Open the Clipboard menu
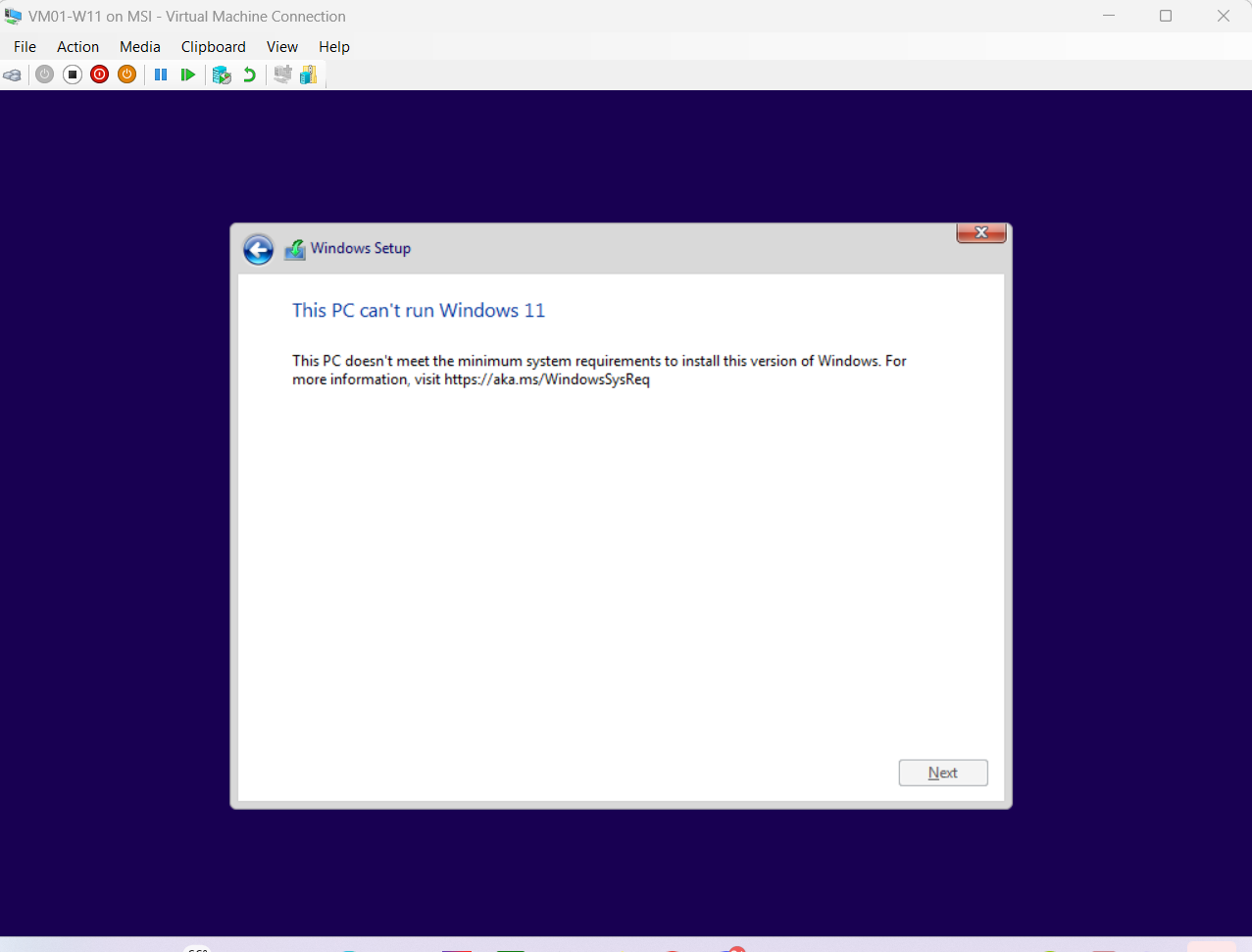Viewport: 1252px width, 952px height. 213,47
